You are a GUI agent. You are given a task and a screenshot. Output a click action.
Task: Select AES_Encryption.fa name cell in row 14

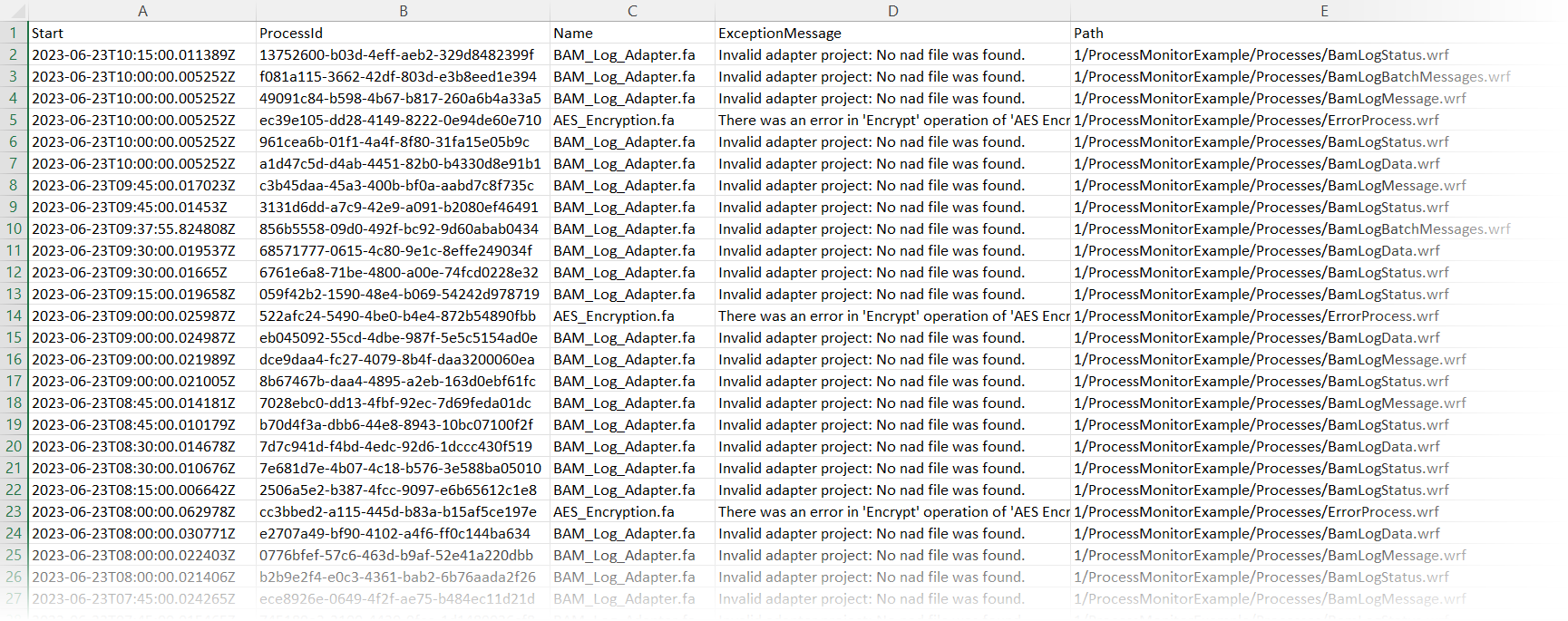pyautogui.click(x=614, y=316)
